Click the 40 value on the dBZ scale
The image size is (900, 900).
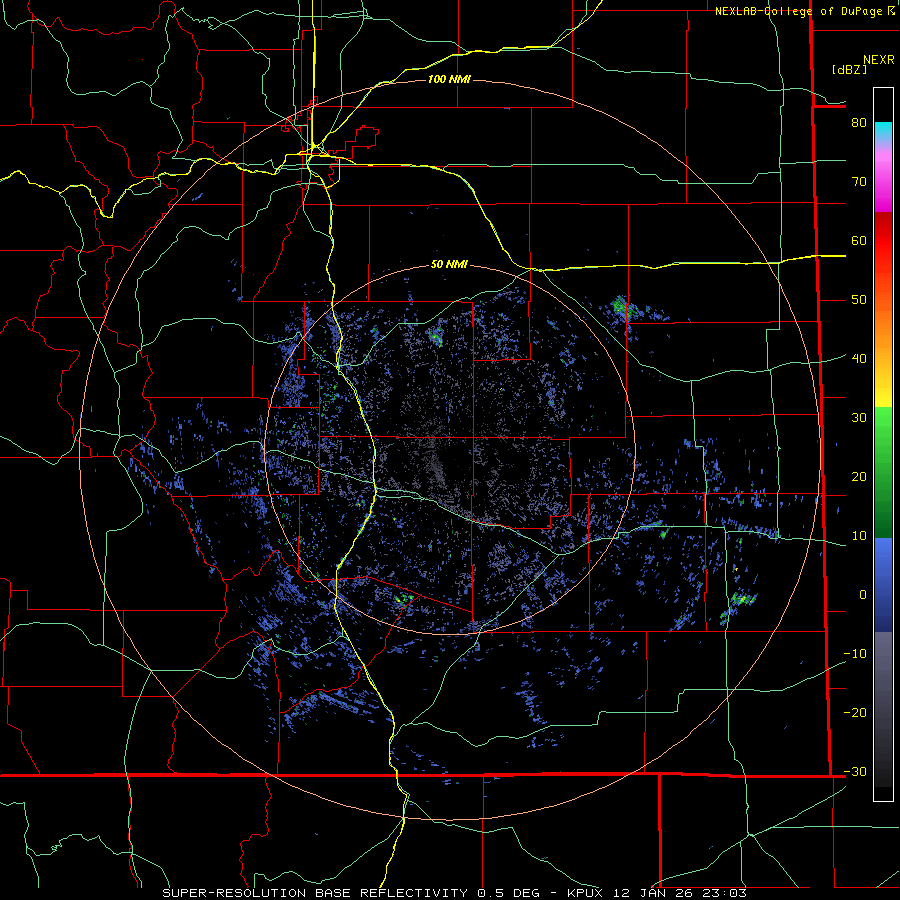(859, 359)
